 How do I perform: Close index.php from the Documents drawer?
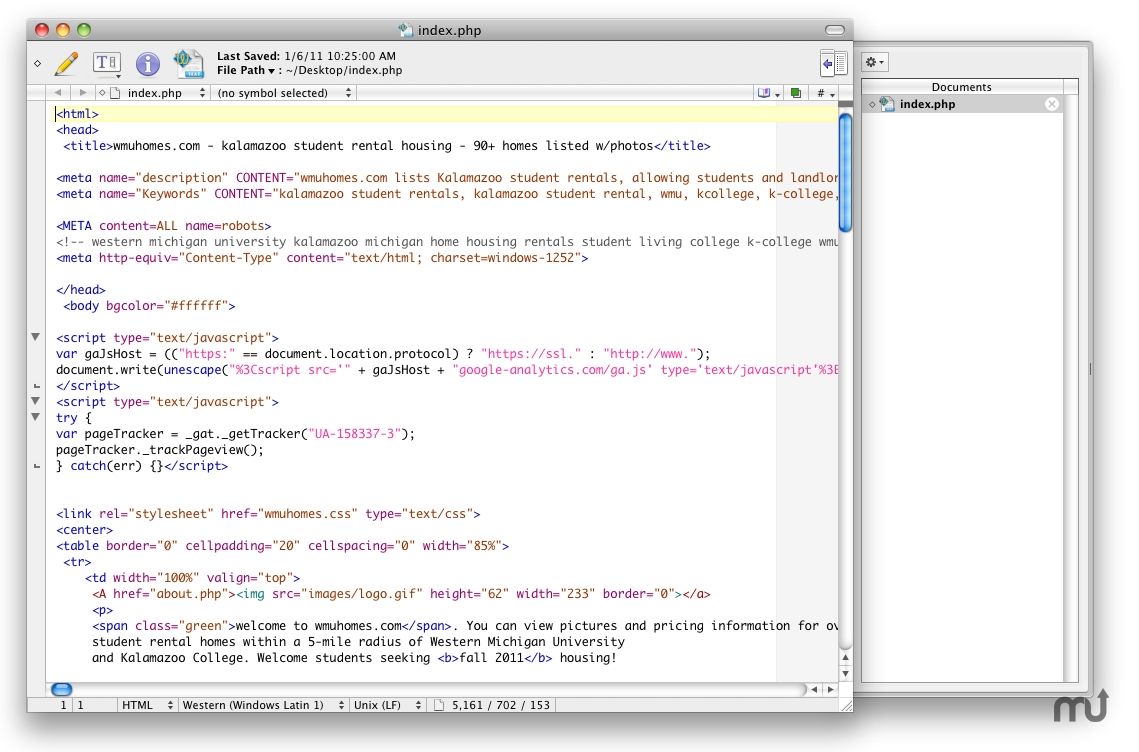tap(1051, 105)
